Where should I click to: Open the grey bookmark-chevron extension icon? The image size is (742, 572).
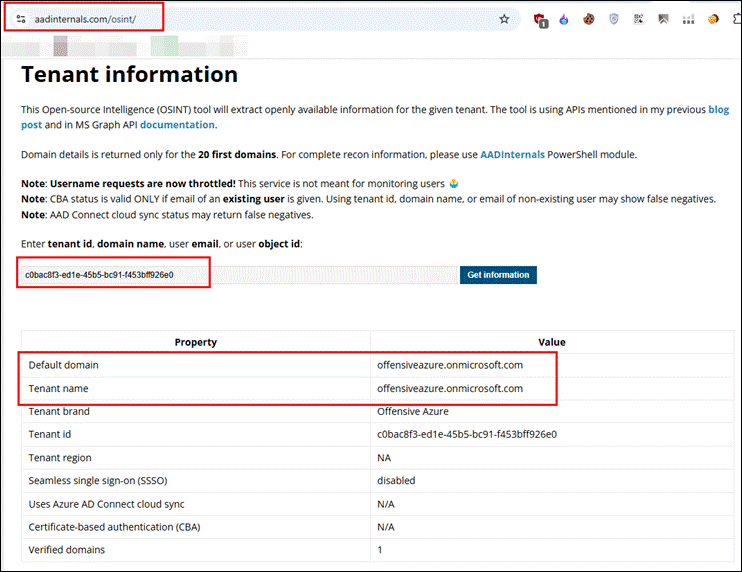pyautogui.click(x=663, y=19)
